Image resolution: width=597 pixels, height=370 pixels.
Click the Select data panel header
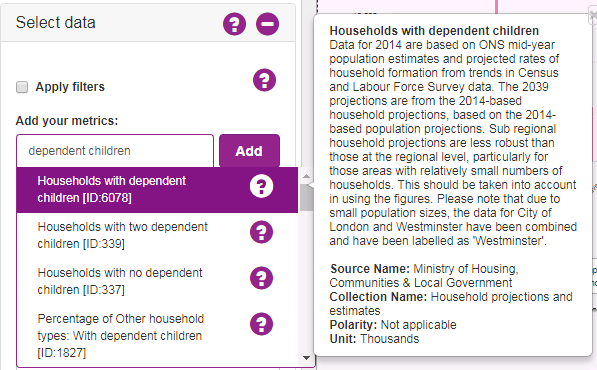[x=148, y=23]
